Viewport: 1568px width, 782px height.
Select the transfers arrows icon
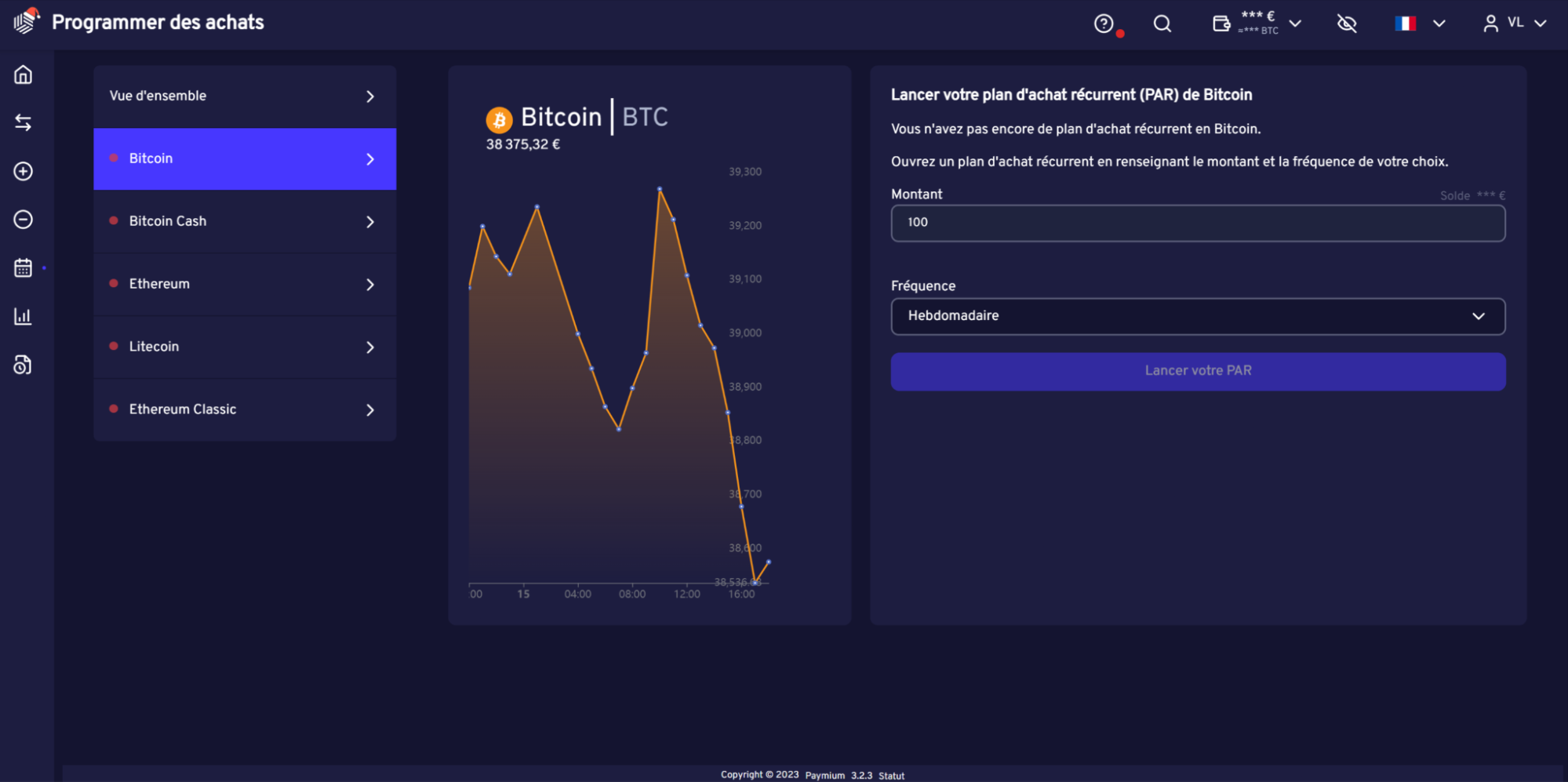point(23,122)
